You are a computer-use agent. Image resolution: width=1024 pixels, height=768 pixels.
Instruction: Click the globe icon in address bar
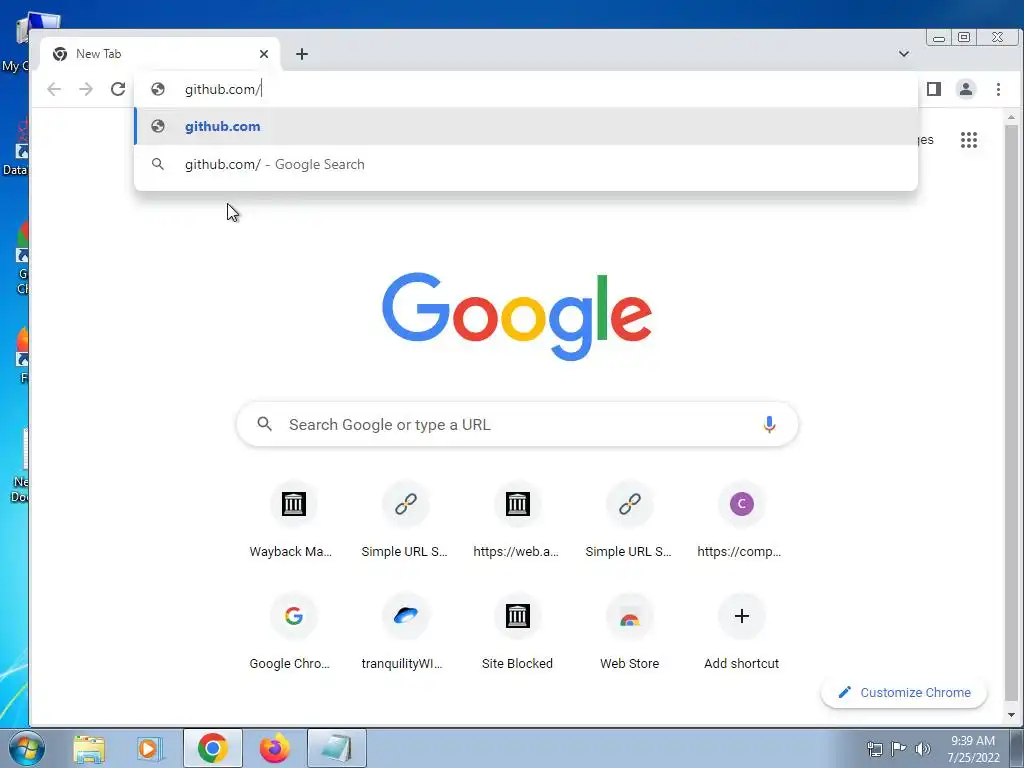pyautogui.click(x=157, y=89)
